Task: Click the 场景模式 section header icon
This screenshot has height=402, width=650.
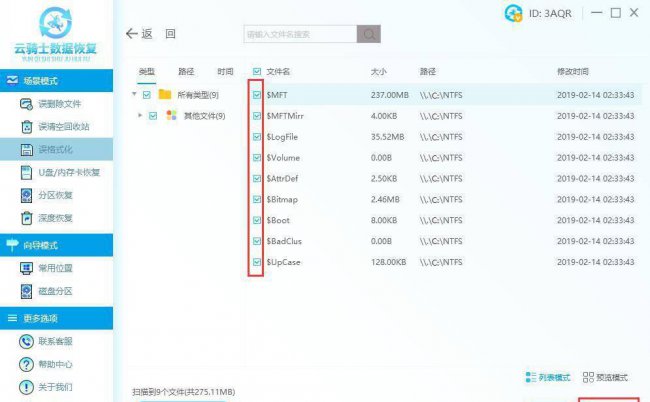Action: click(12, 80)
